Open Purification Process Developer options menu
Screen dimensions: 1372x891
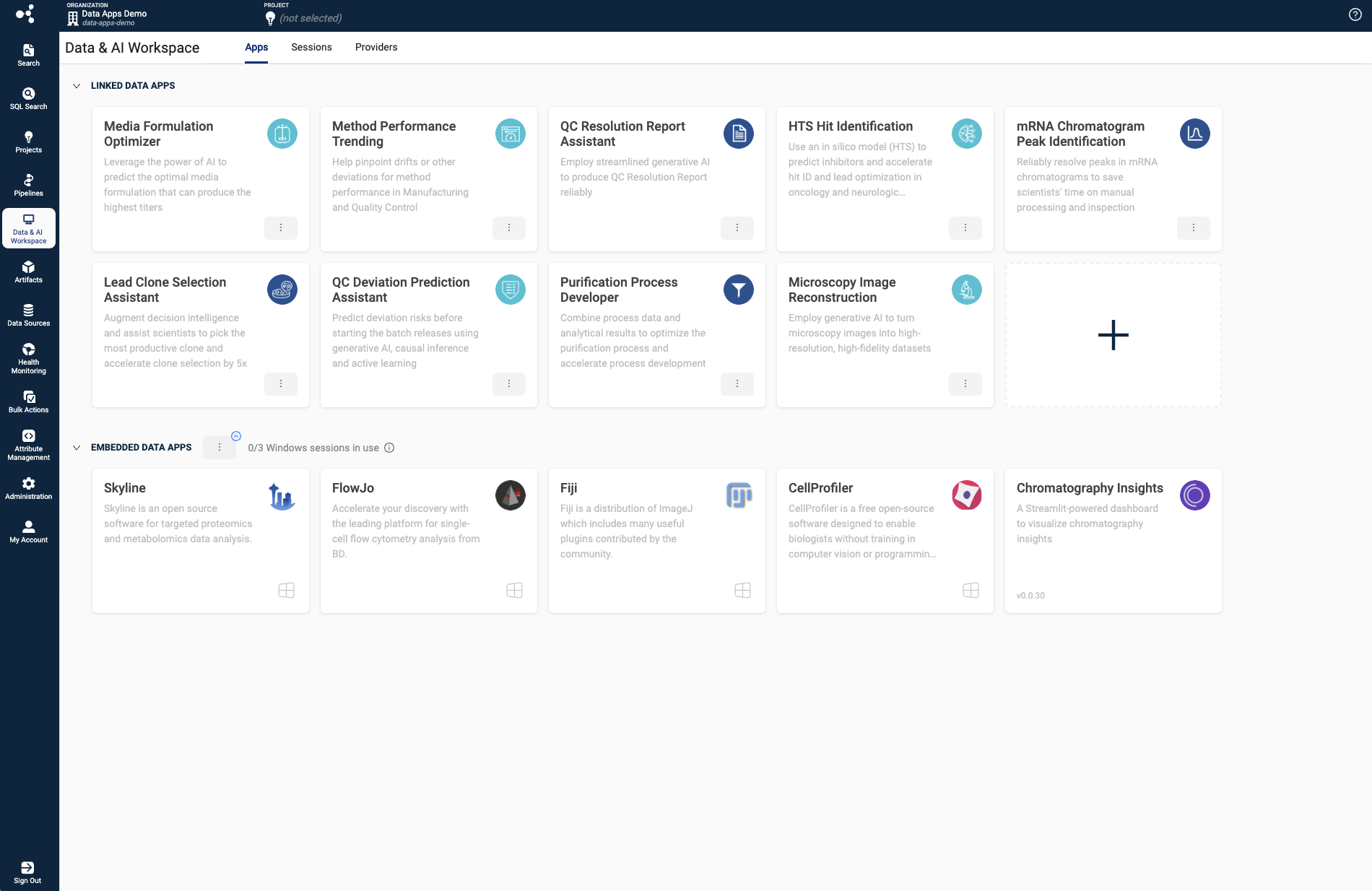737,384
